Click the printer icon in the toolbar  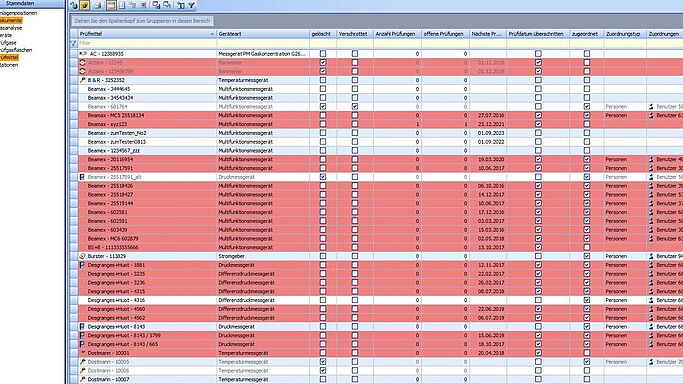(x=98, y=5)
